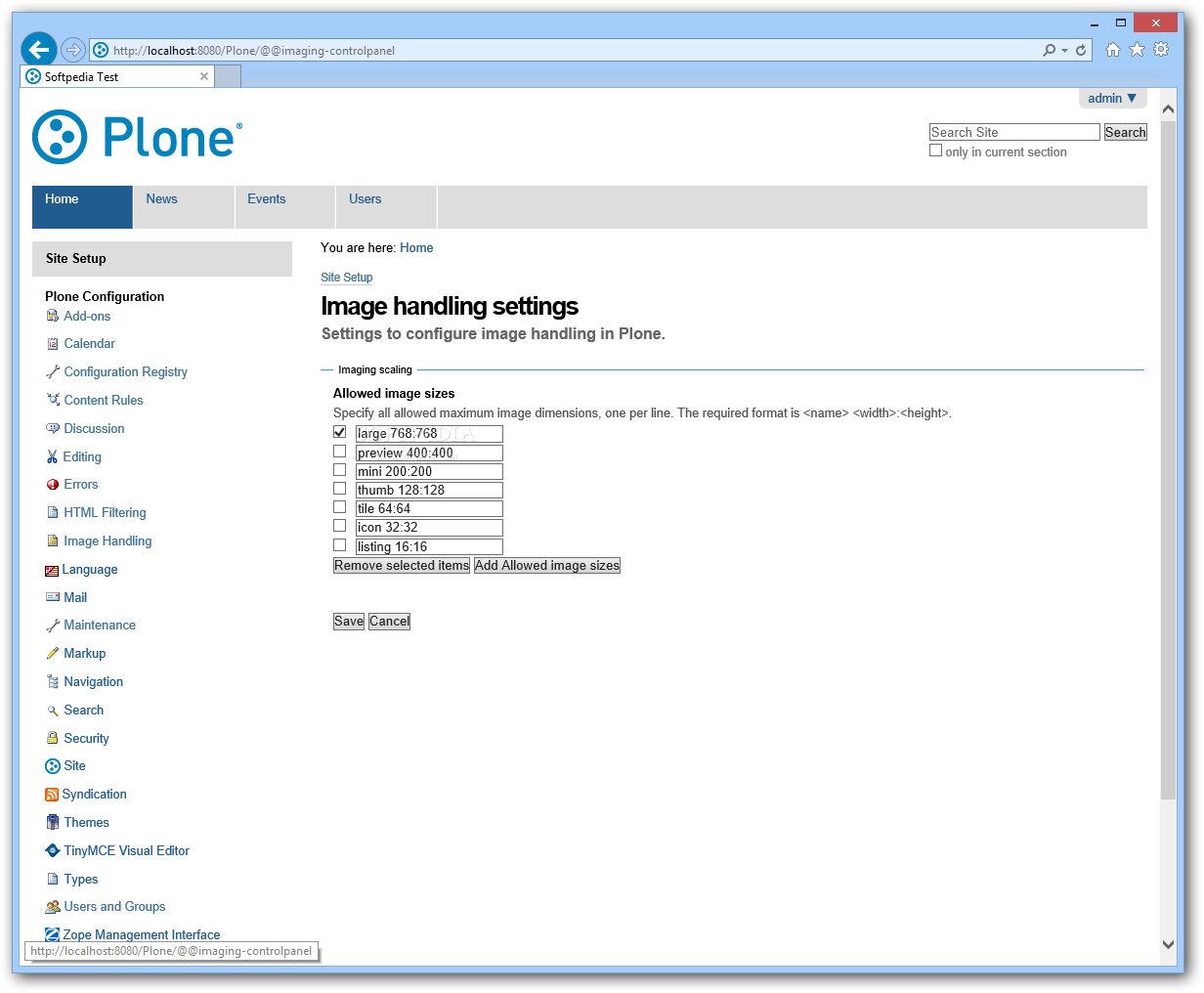Click the browser favorites star icon

pyautogui.click(x=1137, y=50)
